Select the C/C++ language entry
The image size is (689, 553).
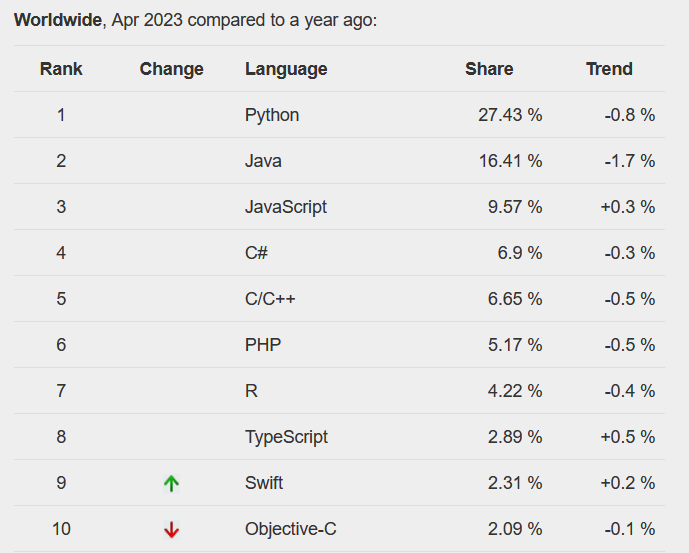(270, 299)
